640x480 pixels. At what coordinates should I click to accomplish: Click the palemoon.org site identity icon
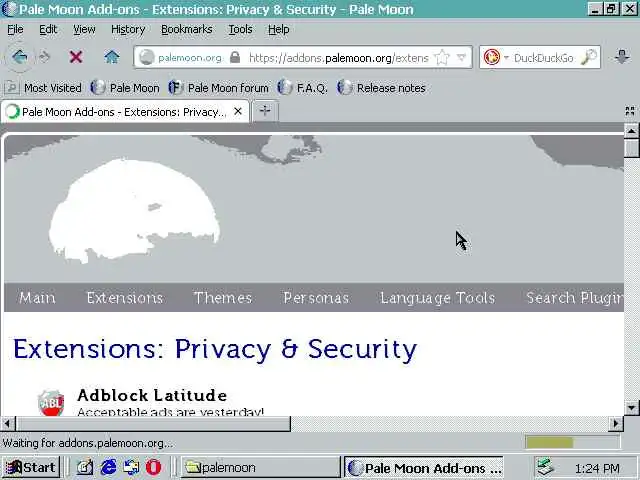coord(146,58)
